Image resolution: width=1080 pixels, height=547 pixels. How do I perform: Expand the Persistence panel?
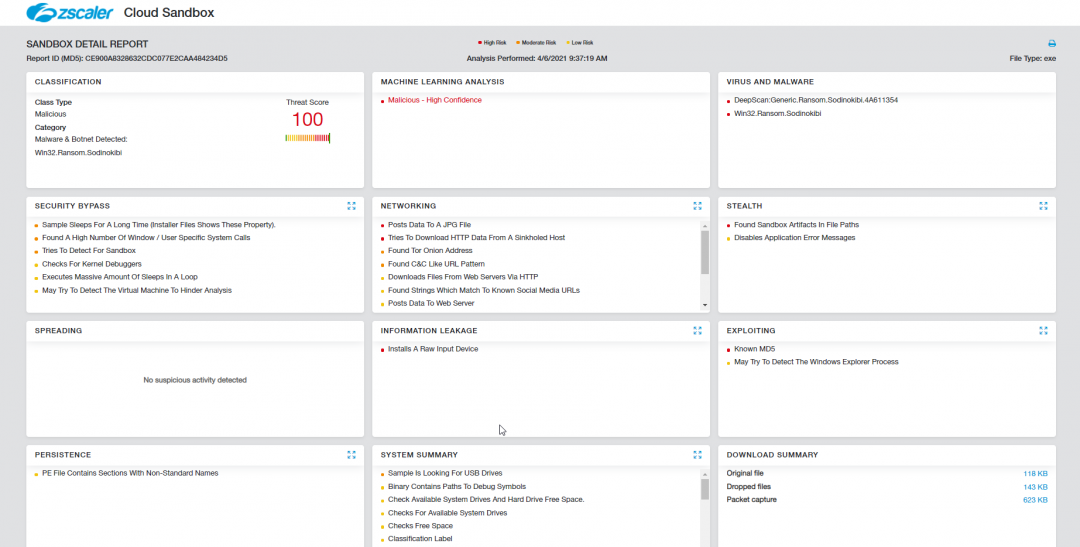click(351, 454)
